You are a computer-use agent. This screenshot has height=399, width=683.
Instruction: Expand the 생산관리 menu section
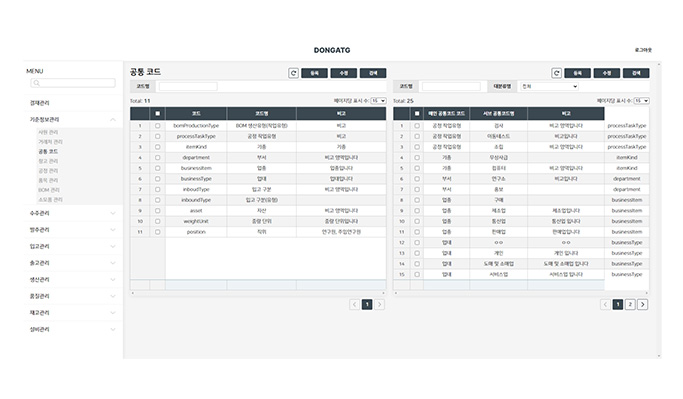click(x=113, y=280)
